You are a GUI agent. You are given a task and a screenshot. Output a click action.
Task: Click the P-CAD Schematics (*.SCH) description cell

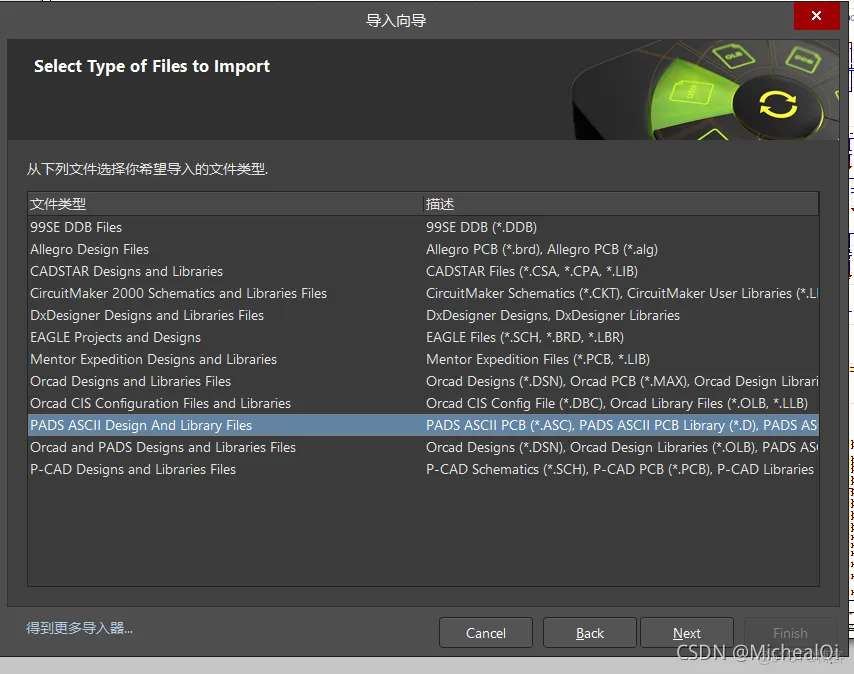tap(620, 469)
